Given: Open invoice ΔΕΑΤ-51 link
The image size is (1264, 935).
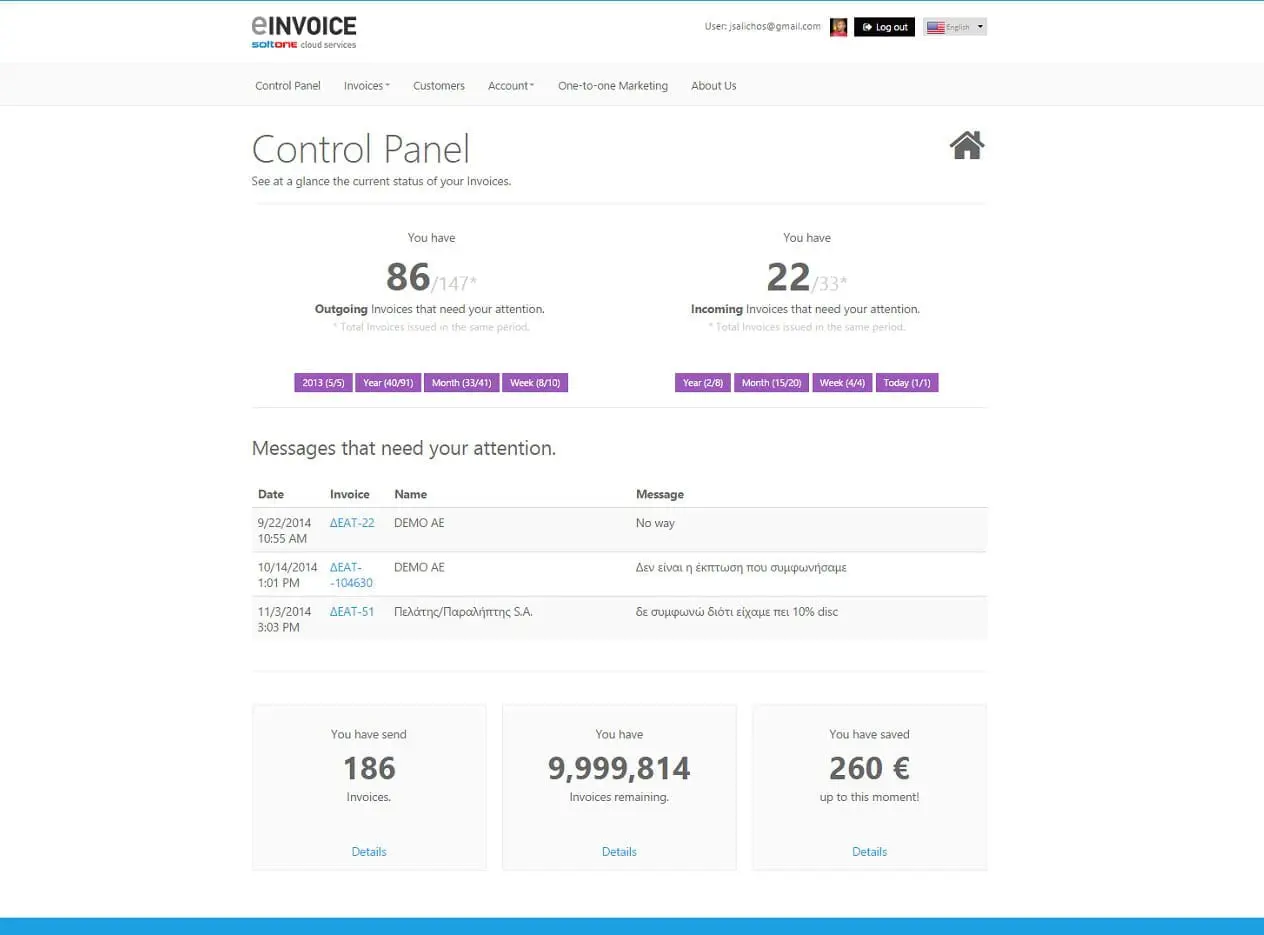Looking at the screenshot, I should [x=352, y=611].
